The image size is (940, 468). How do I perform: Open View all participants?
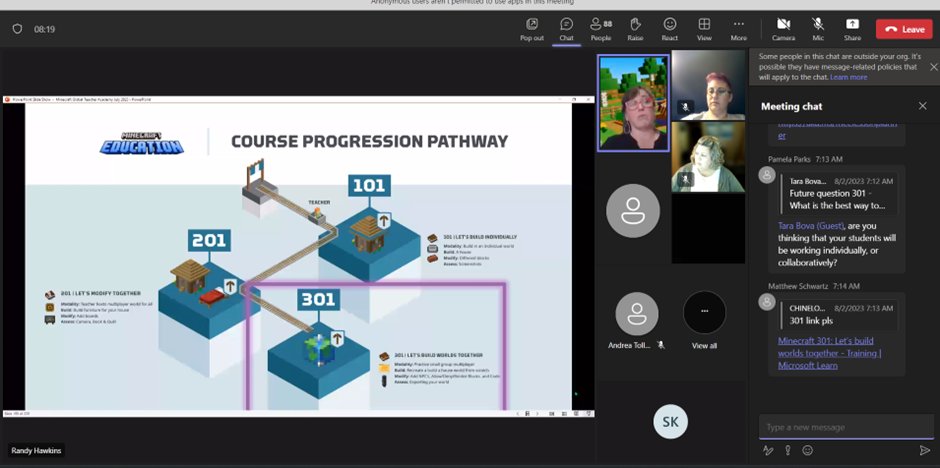click(x=704, y=321)
